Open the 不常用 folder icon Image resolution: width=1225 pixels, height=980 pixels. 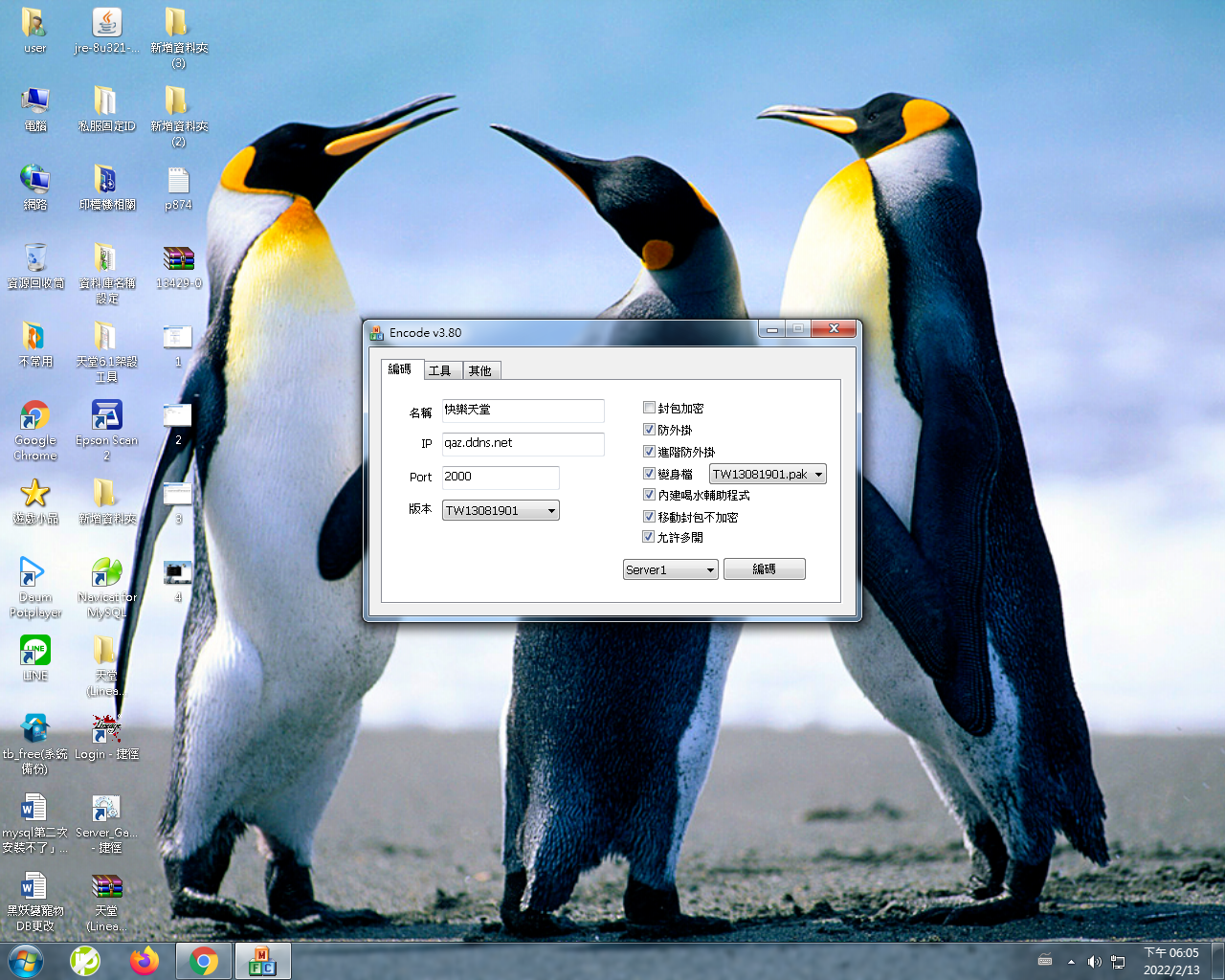click(x=34, y=344)
